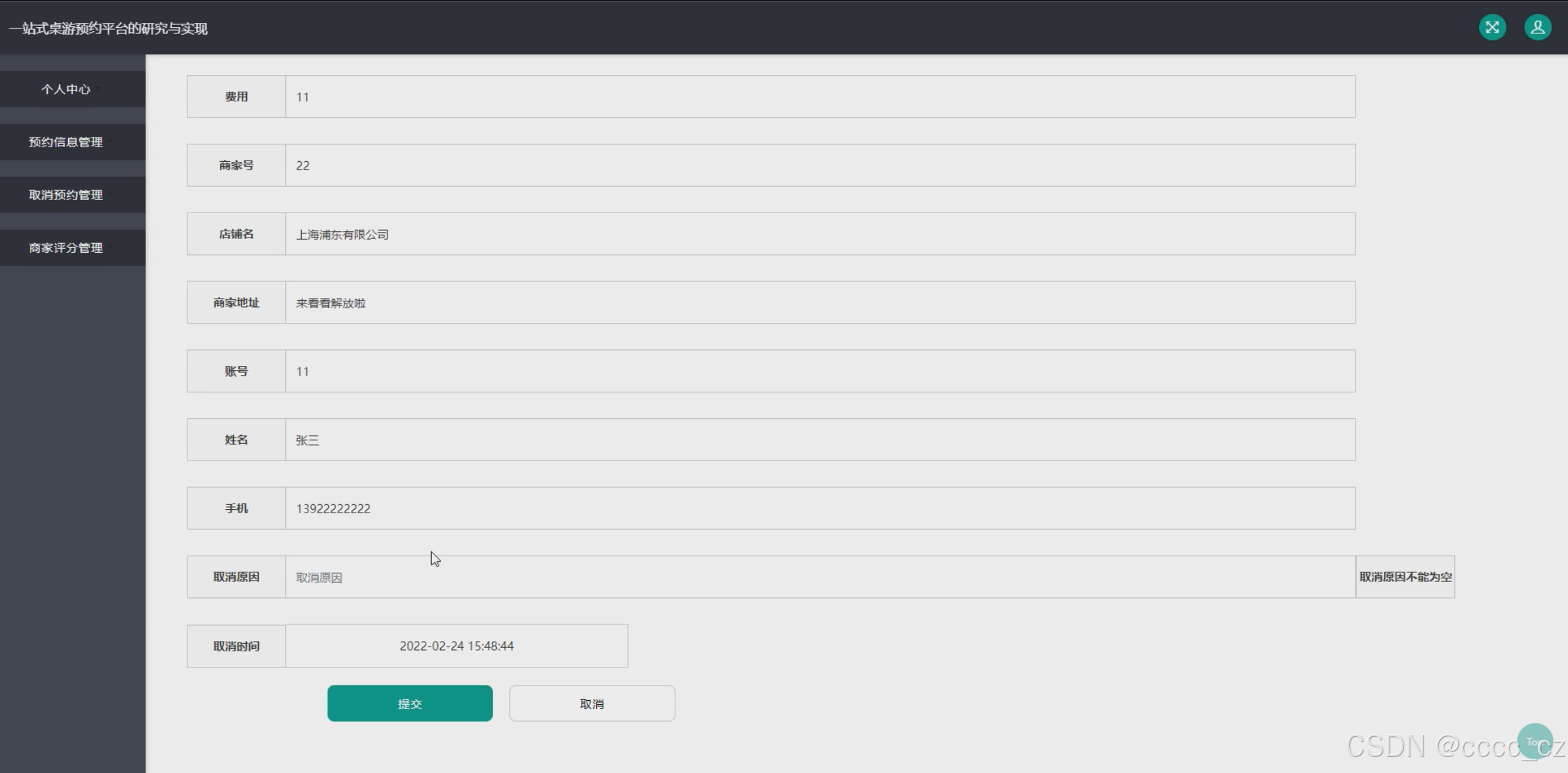Viewport: 1568px width, 773px height.
Task: Click the 姓名 field with 张三
Action: click(819, 440)
